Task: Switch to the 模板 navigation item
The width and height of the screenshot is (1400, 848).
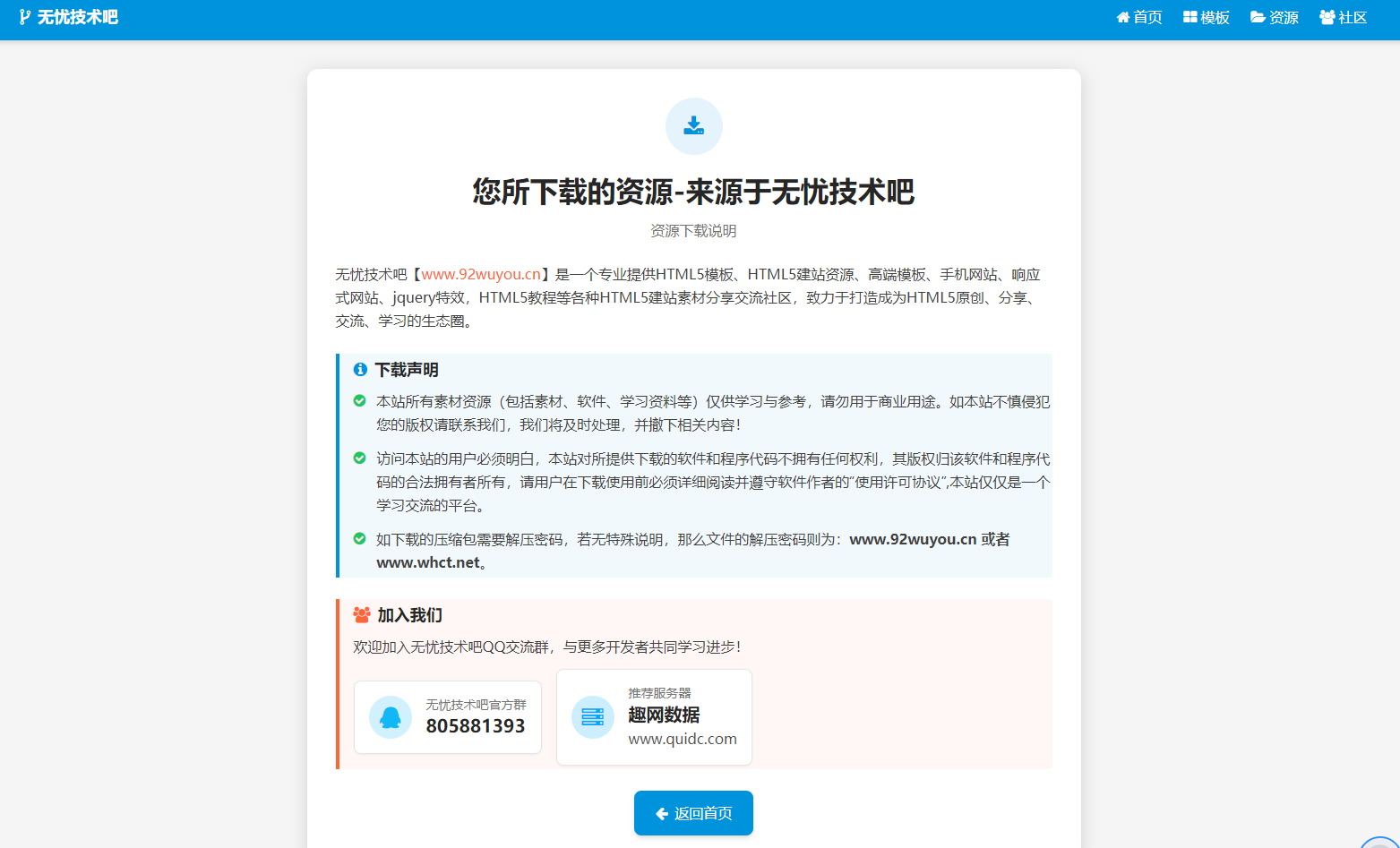Action: (1205, 17)
